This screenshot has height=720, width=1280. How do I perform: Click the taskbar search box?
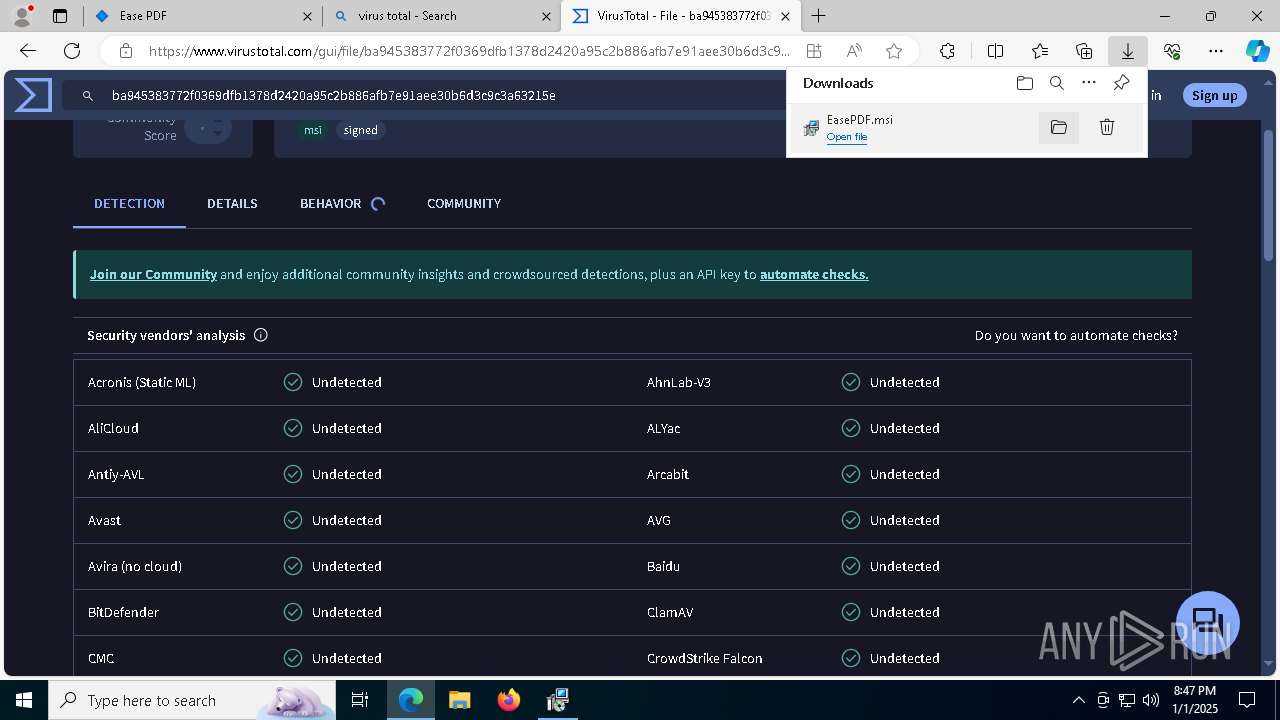[x=192, y=700]
